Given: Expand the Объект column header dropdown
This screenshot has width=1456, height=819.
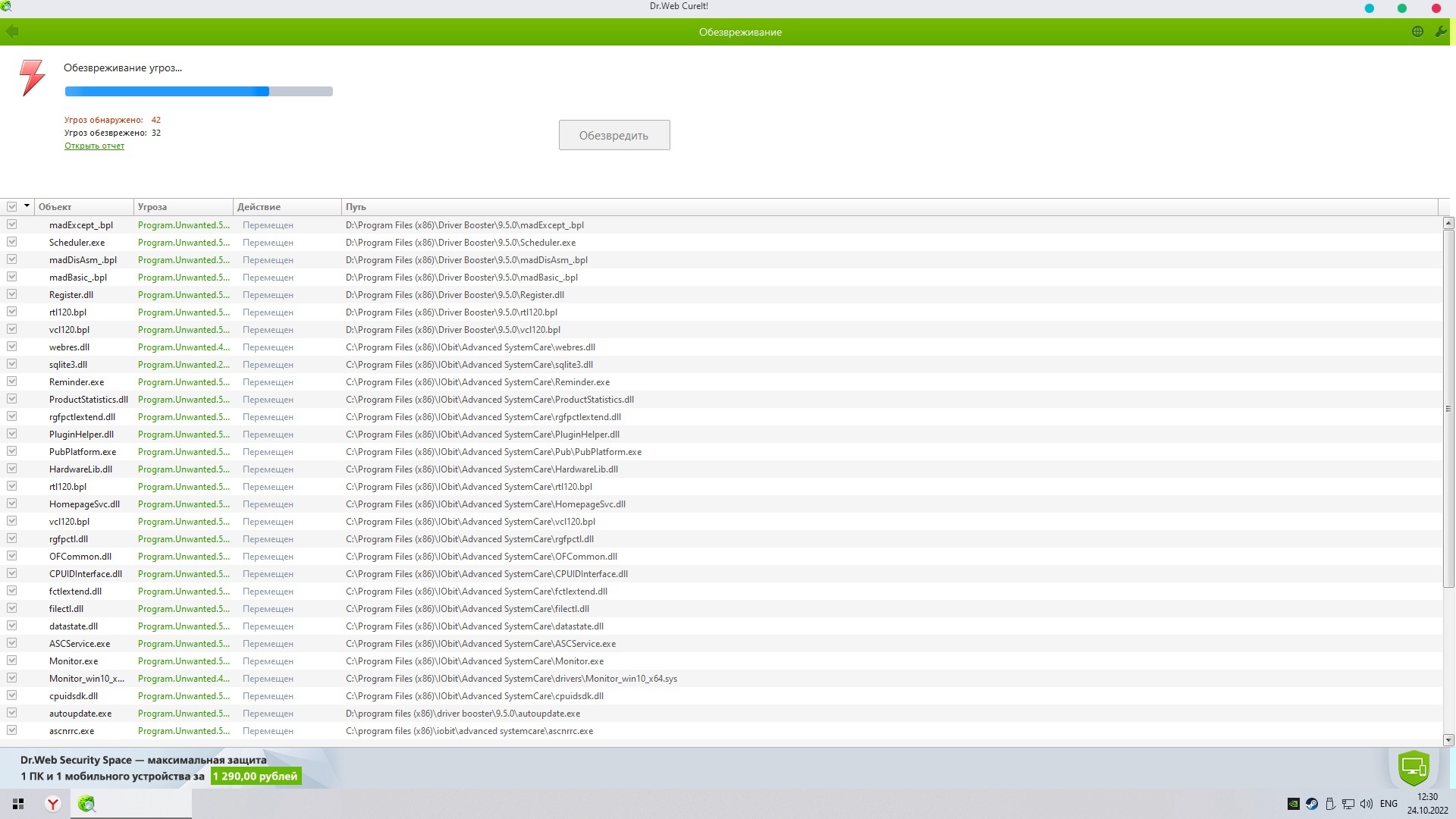Looking at the screenshot, I should 27,206.
